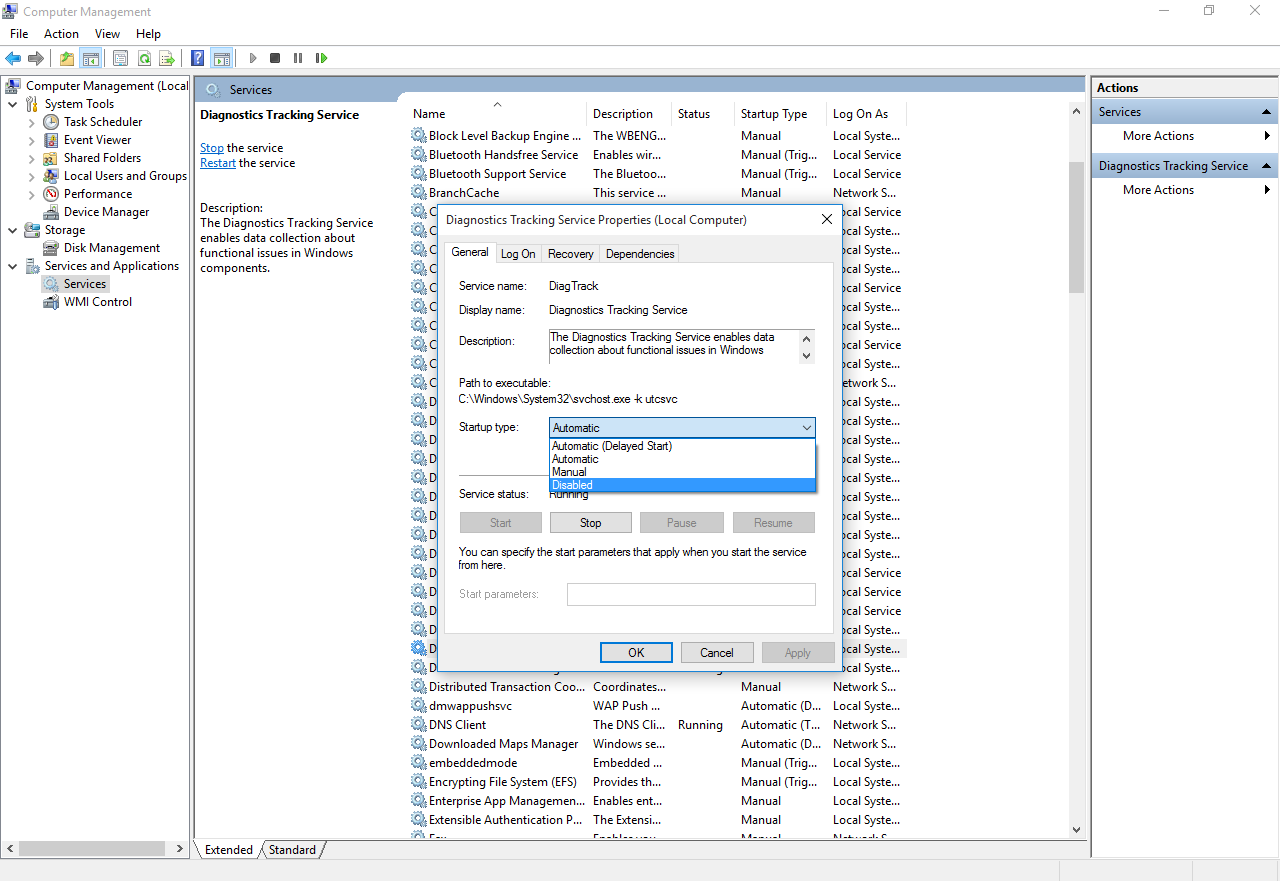Switch to the Dependencies tab

pyautogui.click(x=640, y=254)
